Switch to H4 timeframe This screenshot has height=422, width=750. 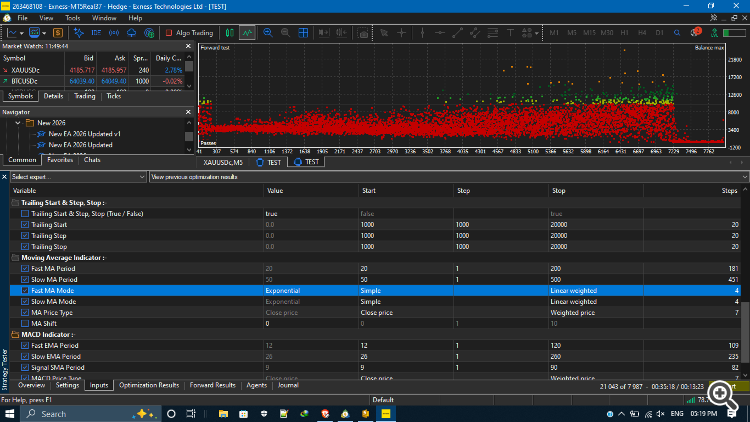[x=642, y=33]
